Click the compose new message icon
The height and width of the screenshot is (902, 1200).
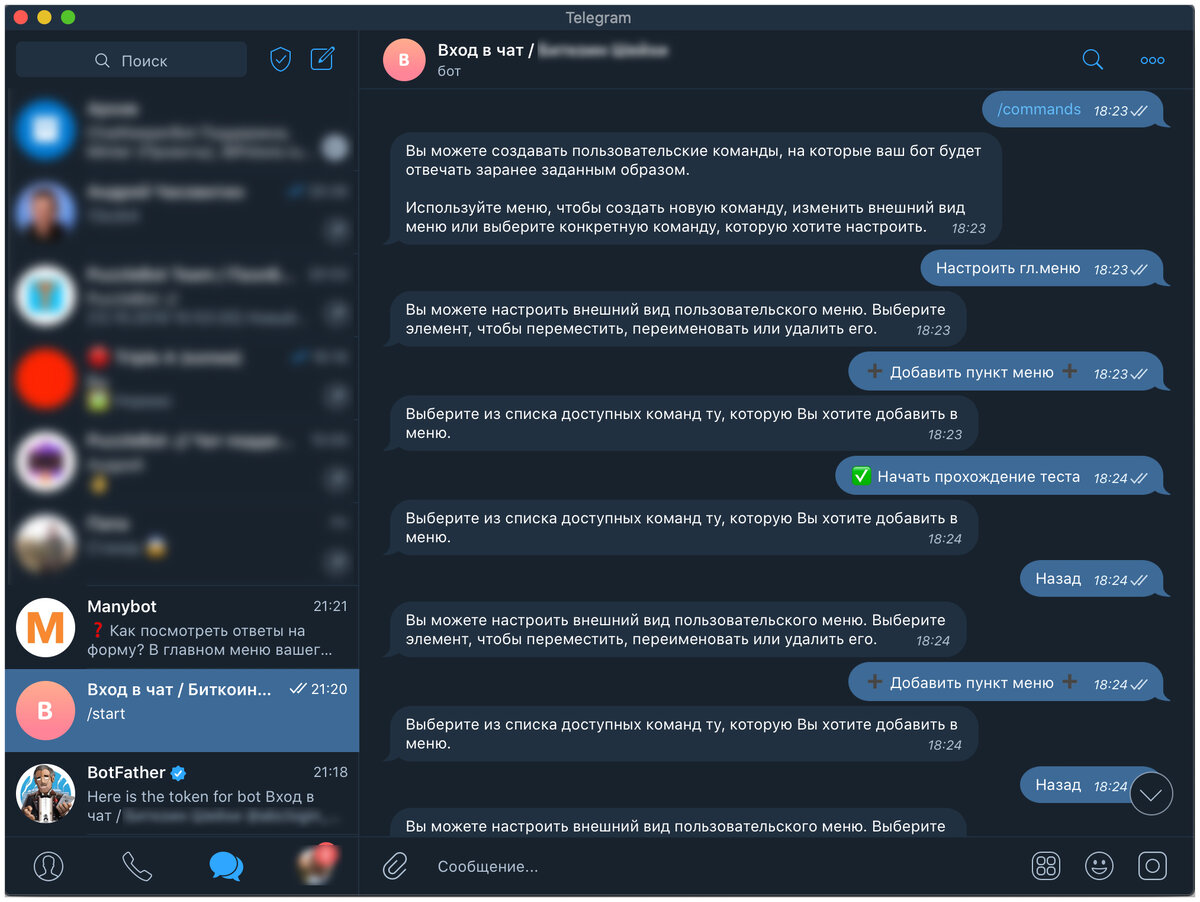[322, 59]
